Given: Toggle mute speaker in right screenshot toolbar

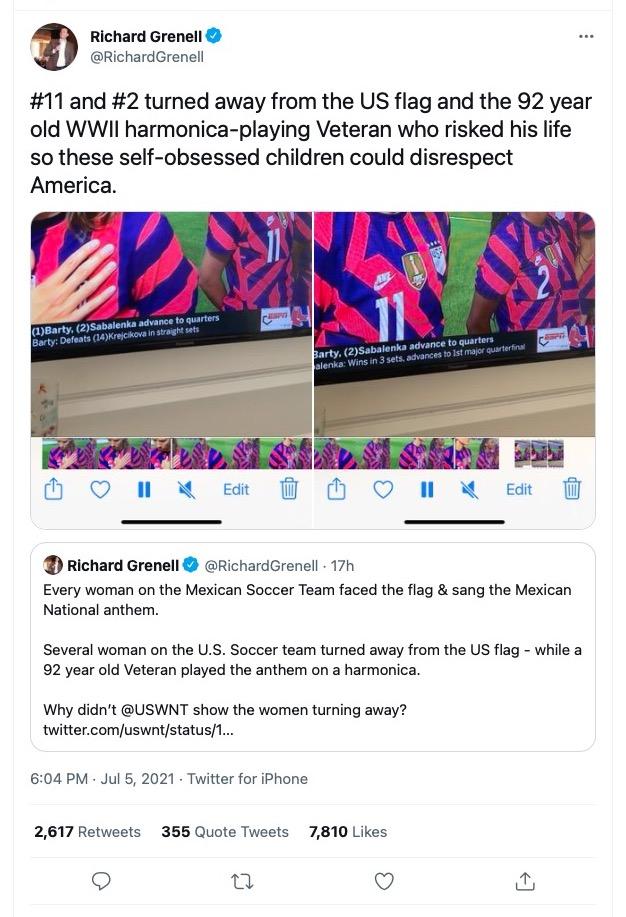Looking at the screenshot, I should (469, 489).
